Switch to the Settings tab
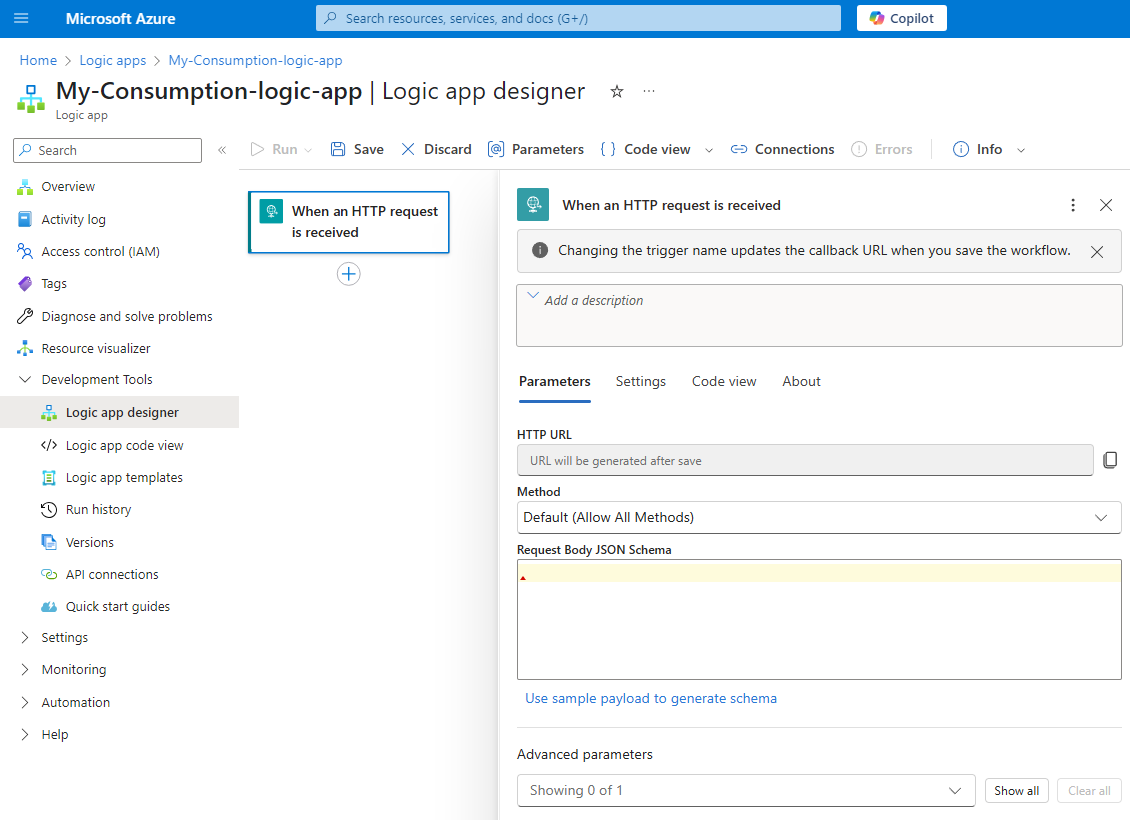1130x820 pixels. tap(641, 382)
